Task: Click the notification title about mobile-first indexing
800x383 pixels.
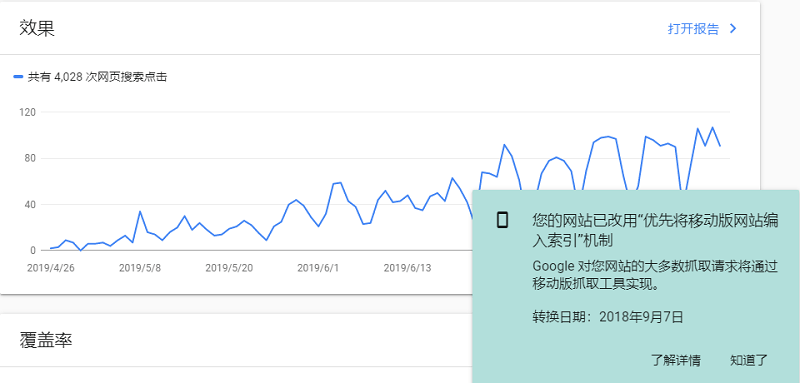Action: [x=656, y=230]
